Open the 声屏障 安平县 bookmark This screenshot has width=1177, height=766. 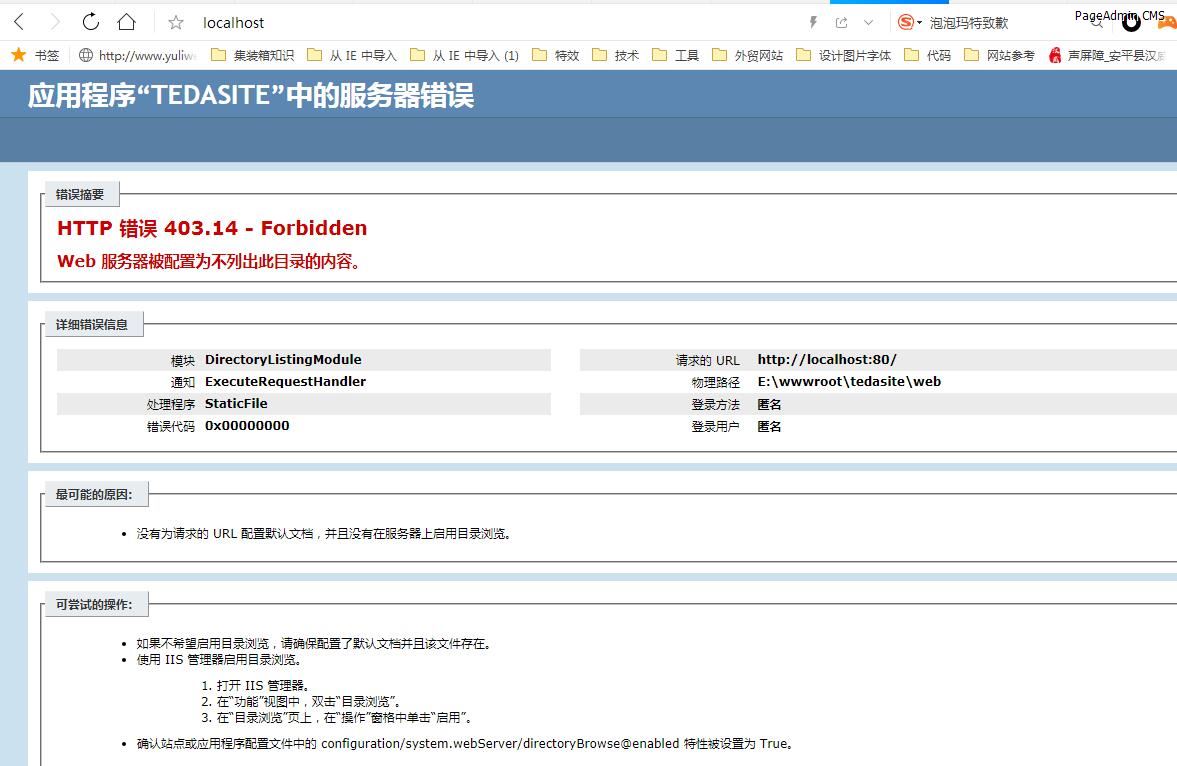(x=1106, y=55)
